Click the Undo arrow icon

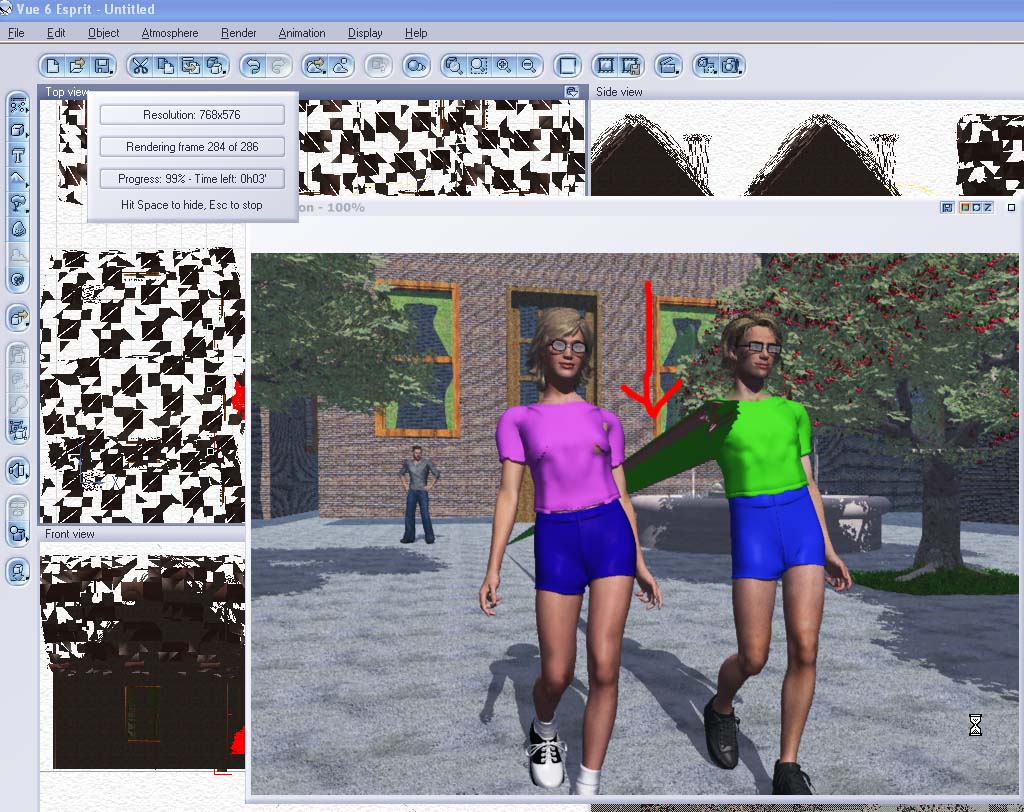254,66
